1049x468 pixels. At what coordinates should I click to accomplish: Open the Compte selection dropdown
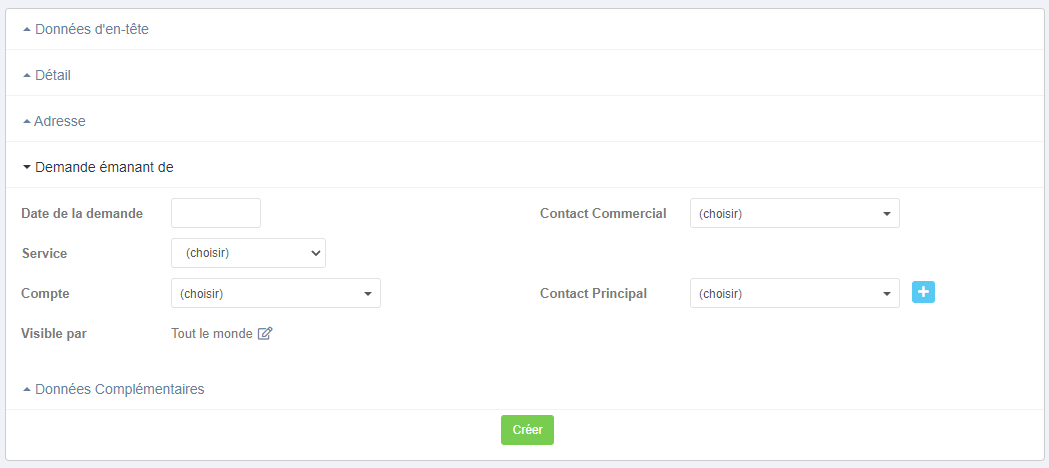276,294
